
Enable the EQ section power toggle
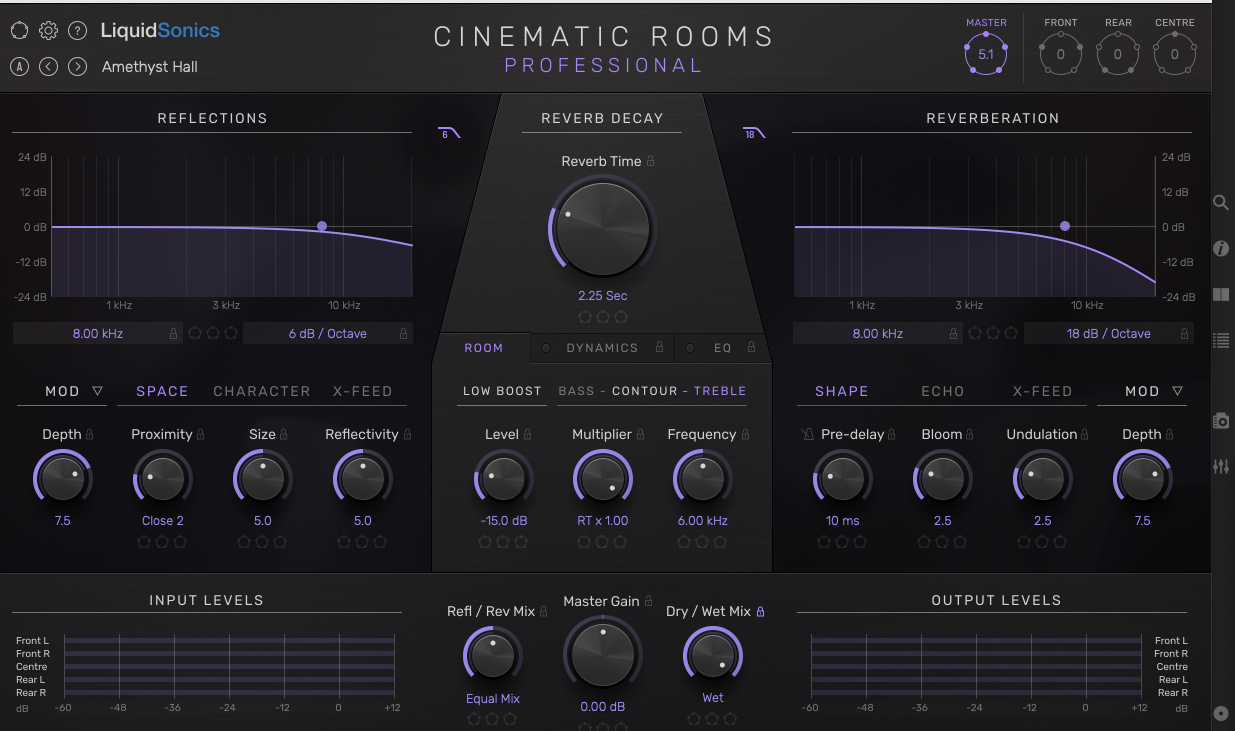(x=690, y=348)
